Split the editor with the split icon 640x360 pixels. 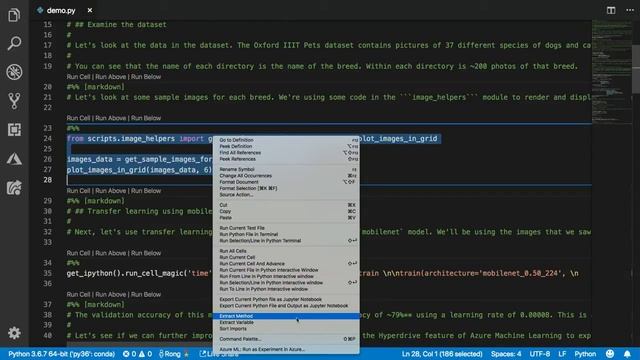pos(611,10)
